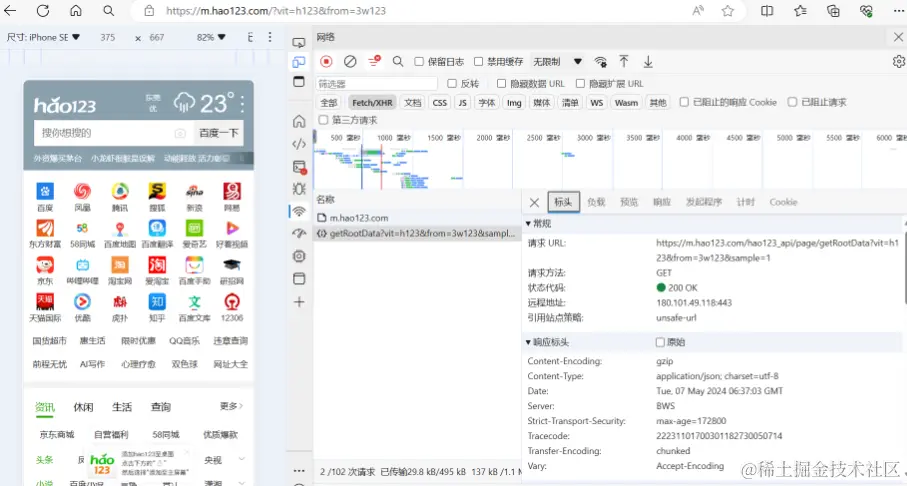Open Welcome home tool in DevTools sidebar
The width and height of the screenshot is (907, 486).
pyautogui.click(x=299, y=121)
